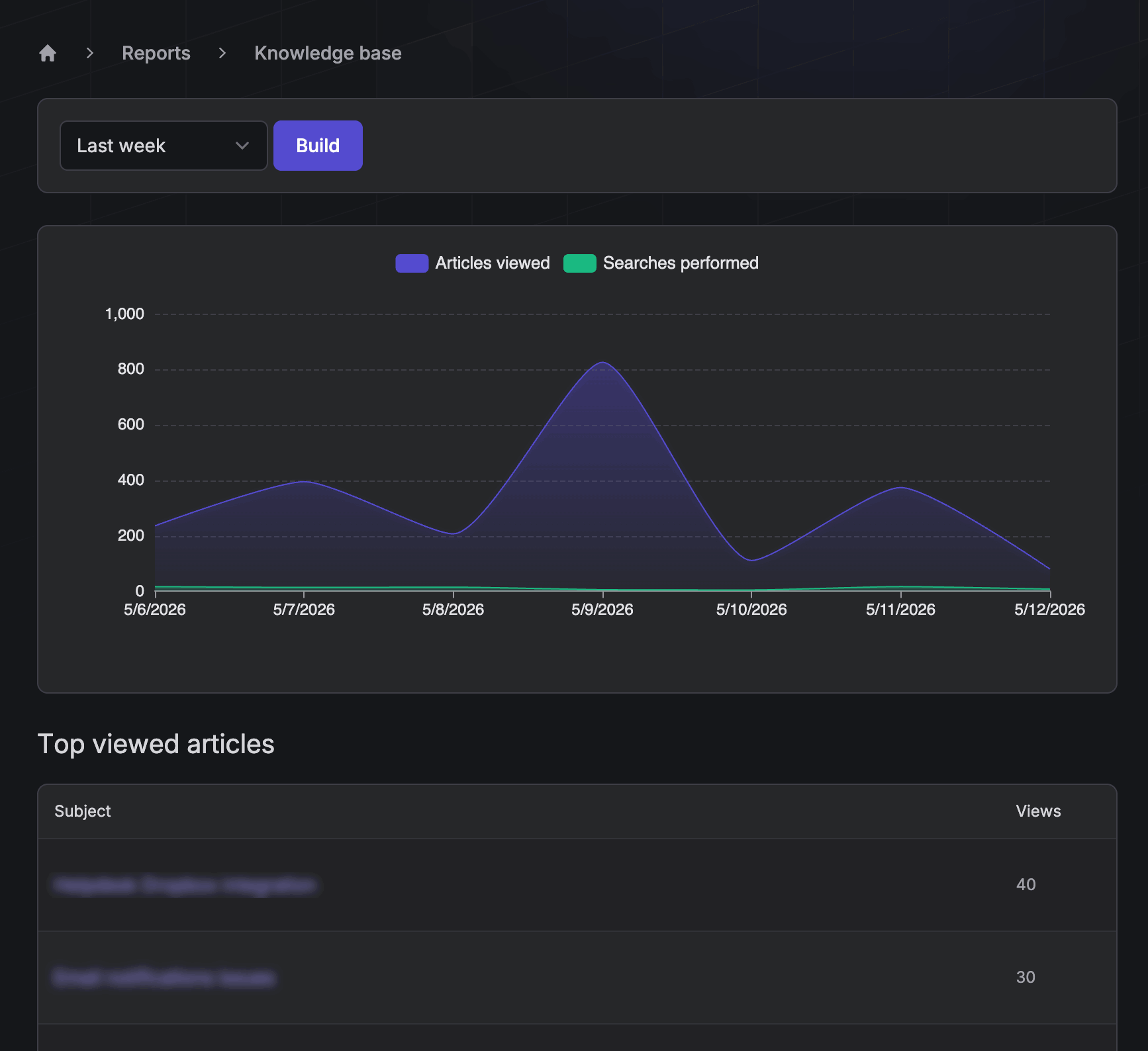Click the Build button
This screenshot has width=1148, height=1051.
click(318, 146)
